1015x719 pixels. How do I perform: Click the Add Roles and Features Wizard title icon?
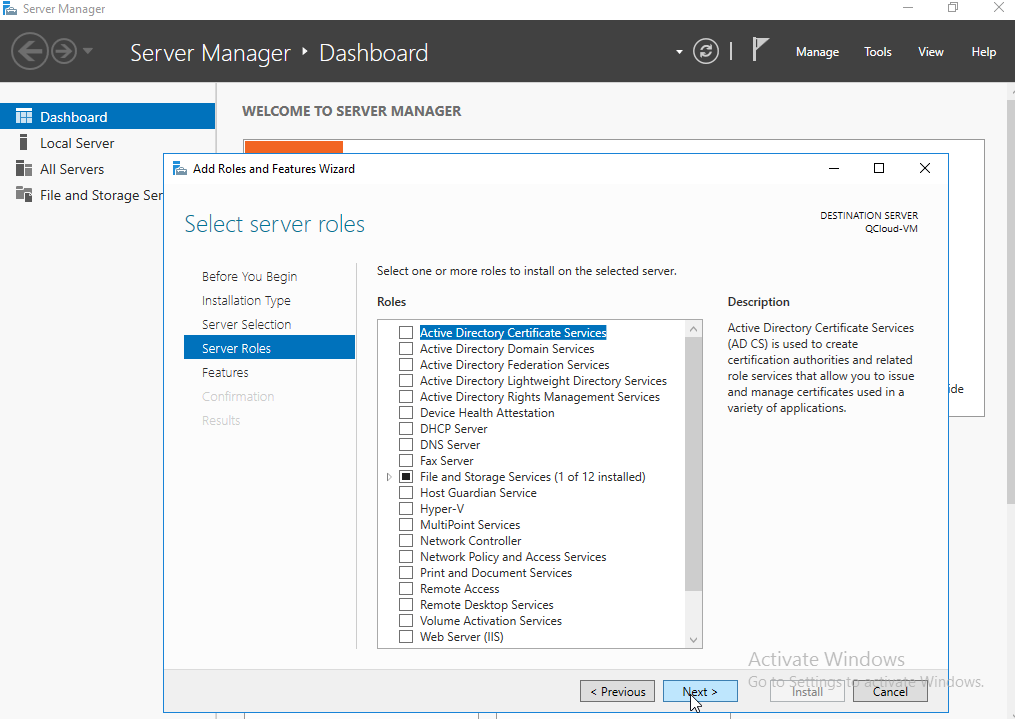[x=180, y=169]
